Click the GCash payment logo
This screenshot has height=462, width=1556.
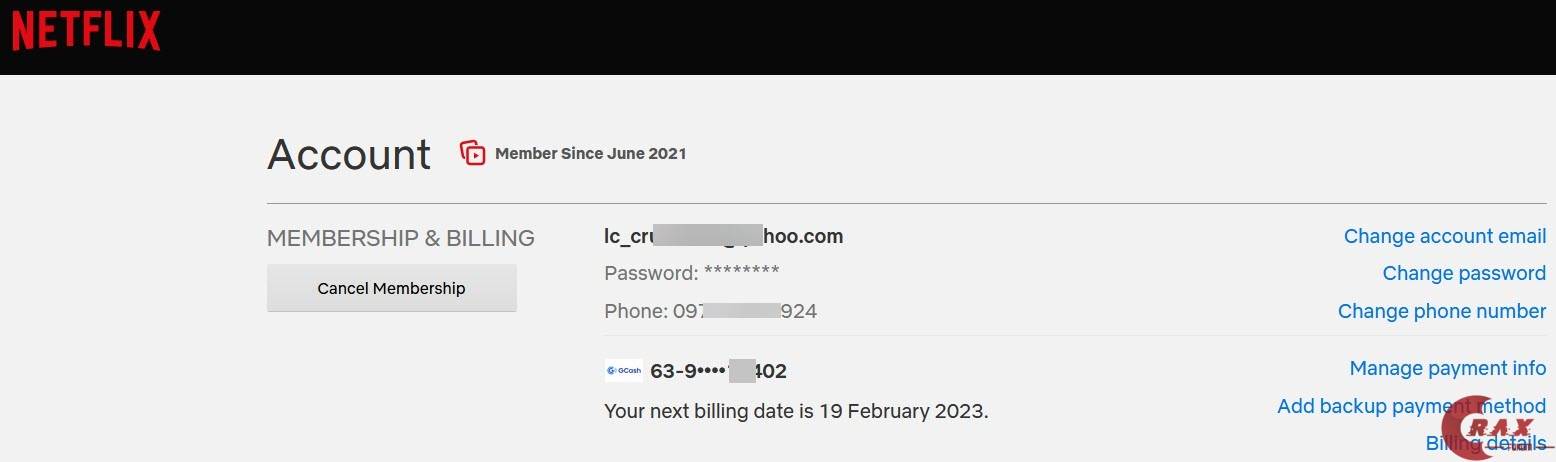[x=624, y=371]
